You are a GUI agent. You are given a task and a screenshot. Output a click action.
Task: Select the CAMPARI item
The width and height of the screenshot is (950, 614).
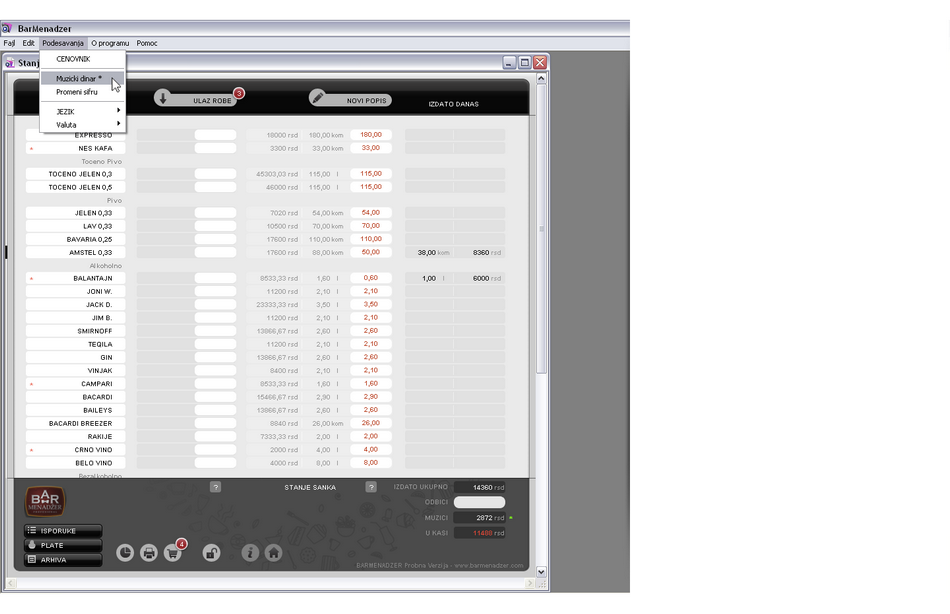(76, 384)
